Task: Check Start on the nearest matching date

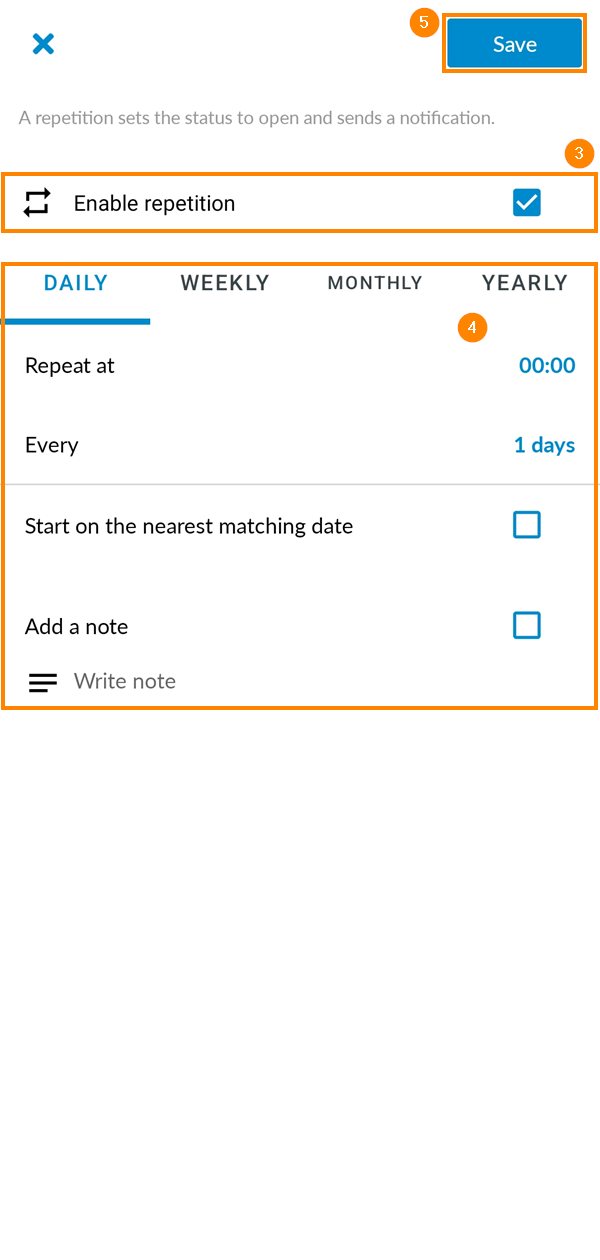Action: point(527,524)
